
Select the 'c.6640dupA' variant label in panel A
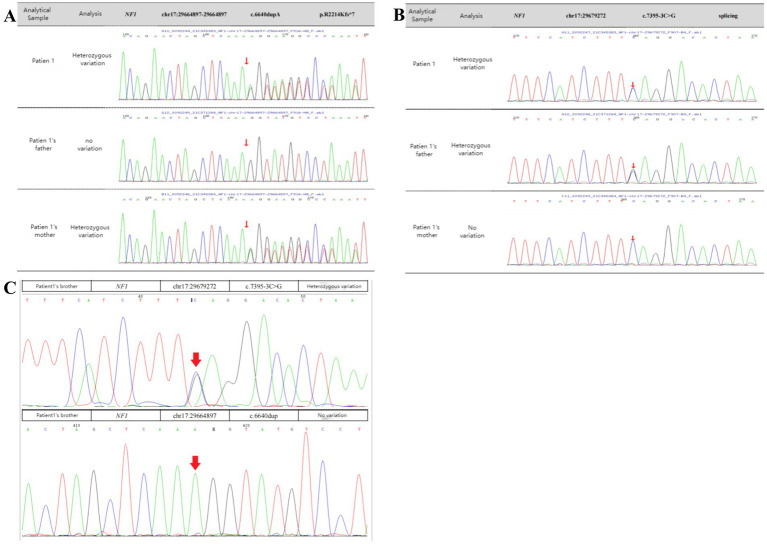coord(265,15)
